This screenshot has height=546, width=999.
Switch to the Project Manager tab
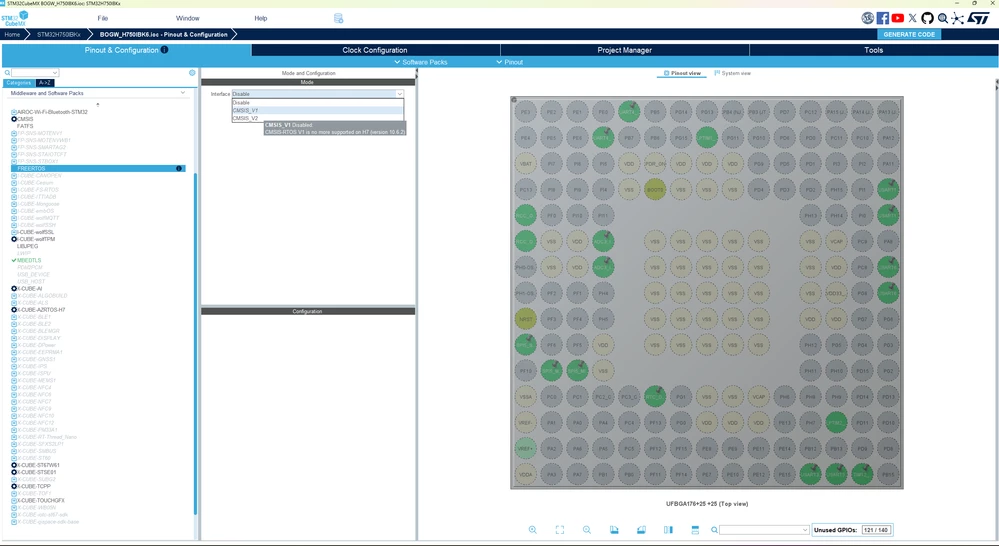pos(624,50)
